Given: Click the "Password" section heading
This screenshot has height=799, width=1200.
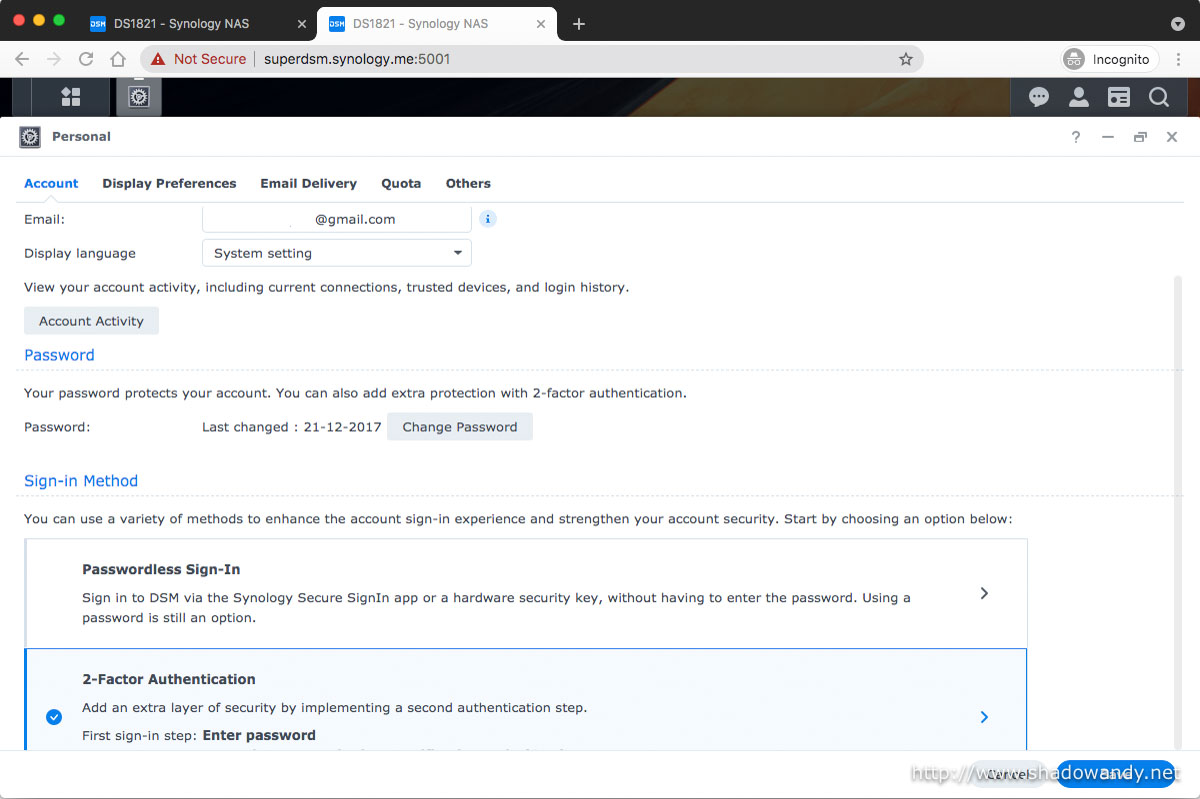Looking at the screenshot, I should [59, 355].
